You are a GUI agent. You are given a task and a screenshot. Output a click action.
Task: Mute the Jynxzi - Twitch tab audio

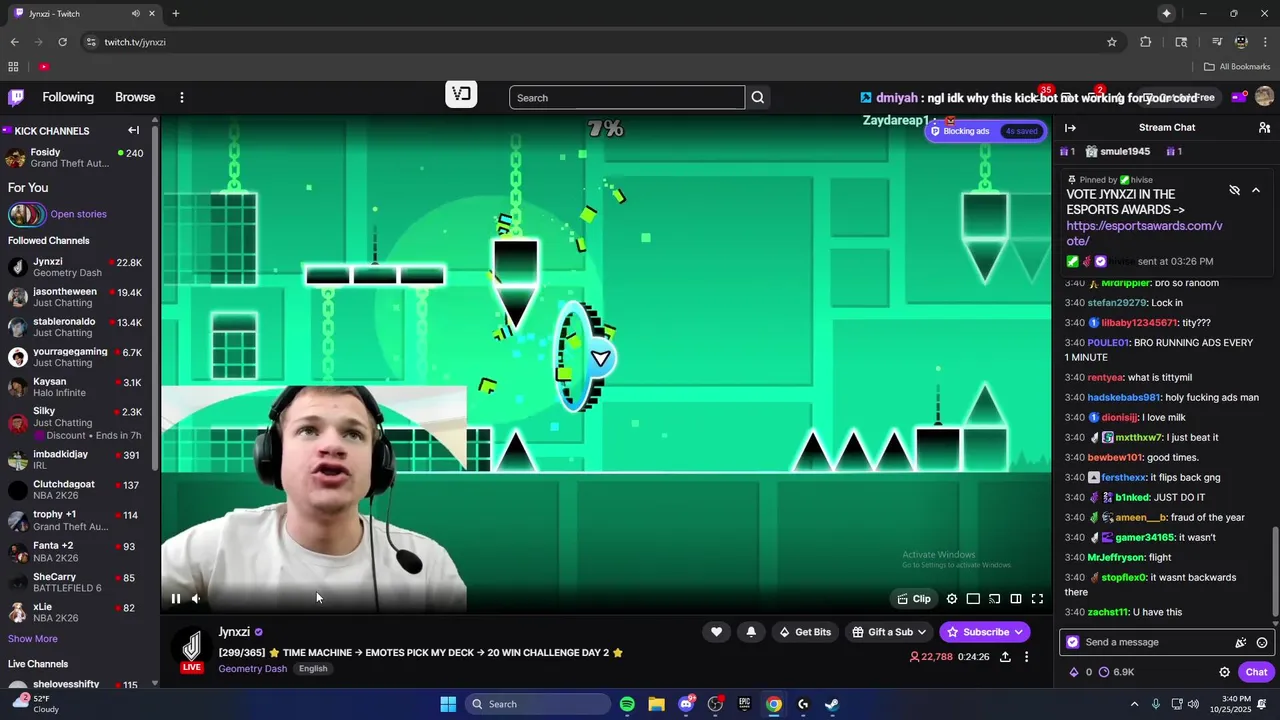[136, 14]
